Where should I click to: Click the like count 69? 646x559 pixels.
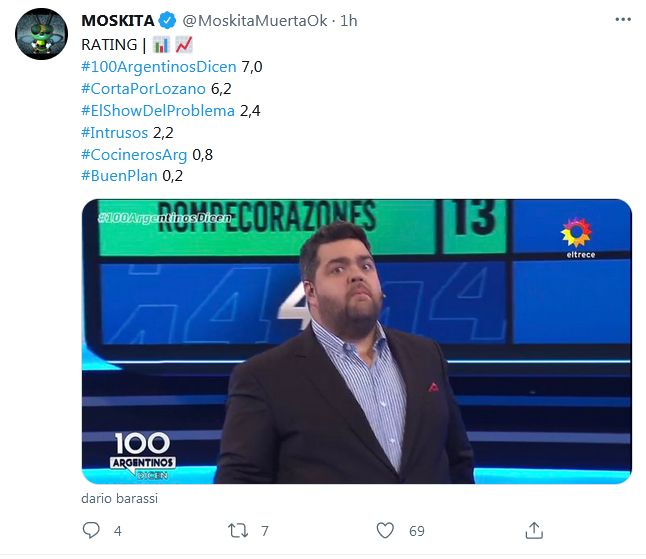[x=417, y=531]
